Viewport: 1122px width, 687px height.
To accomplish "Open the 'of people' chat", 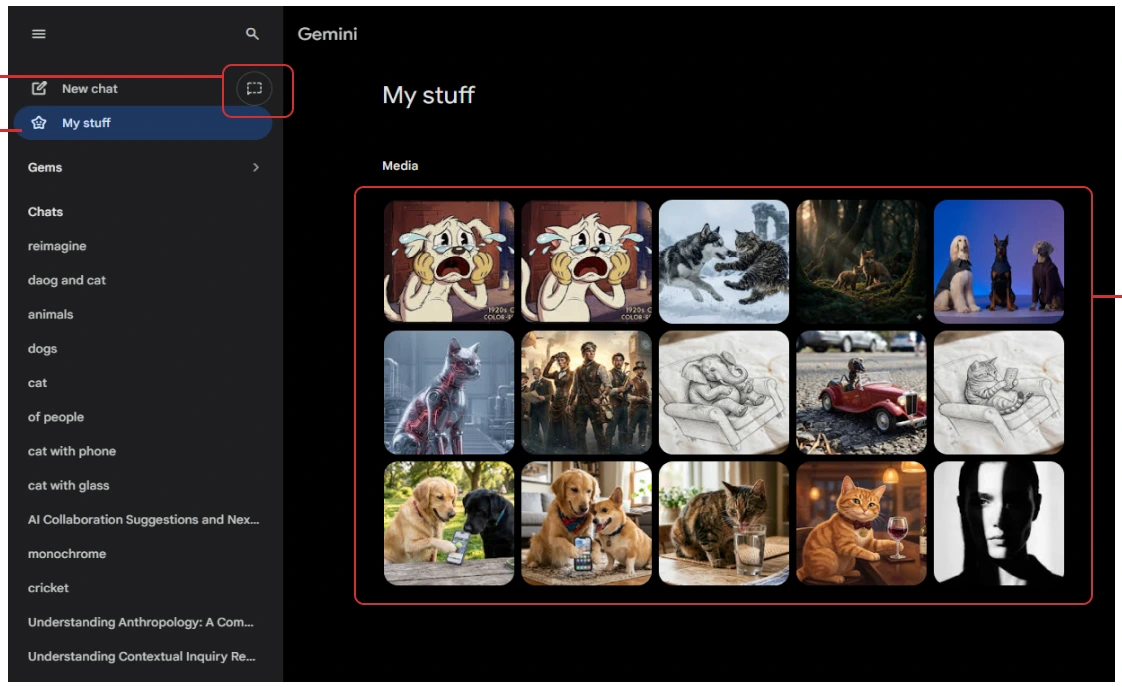I will 56,417.
